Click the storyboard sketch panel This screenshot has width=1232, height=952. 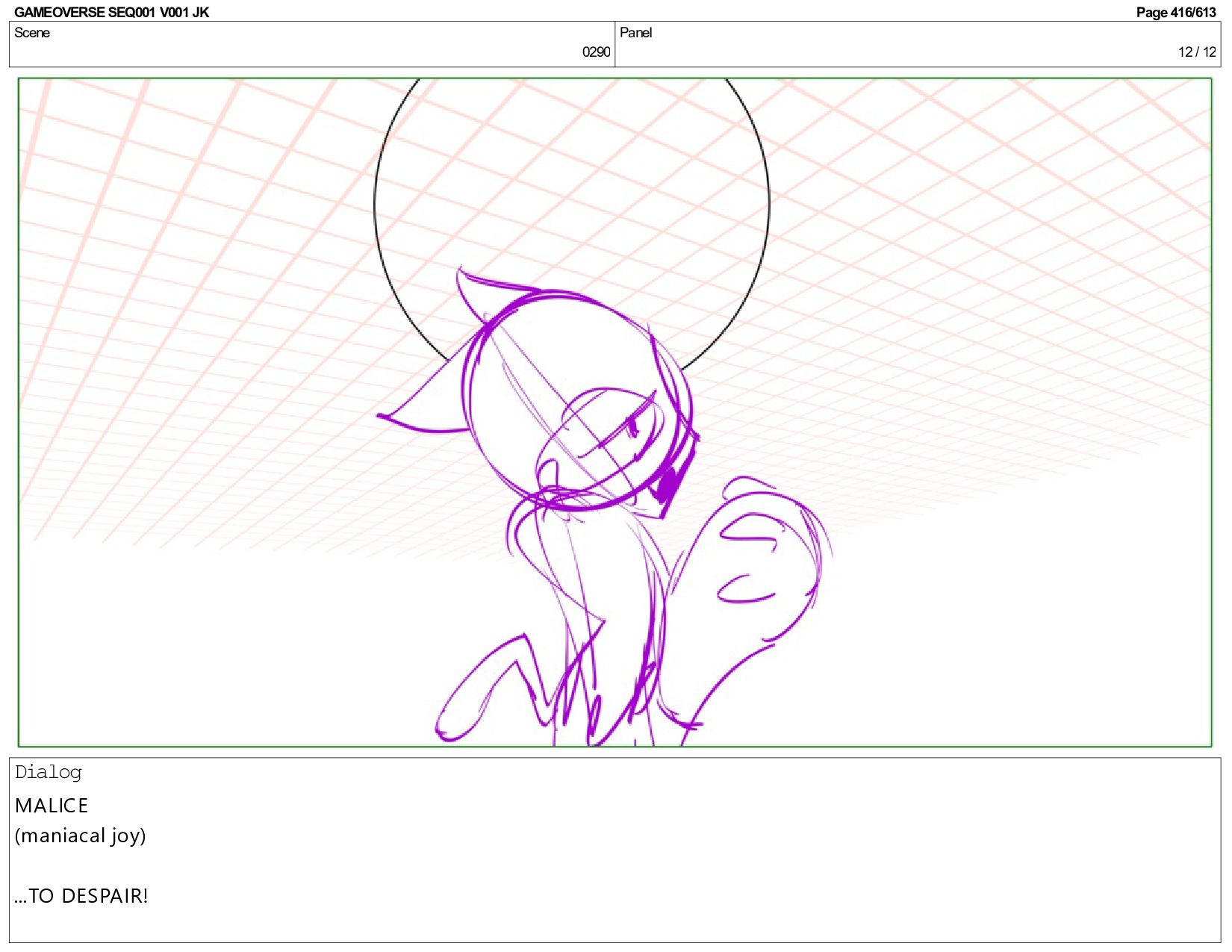pyautogui.click(x=615, y=412)
